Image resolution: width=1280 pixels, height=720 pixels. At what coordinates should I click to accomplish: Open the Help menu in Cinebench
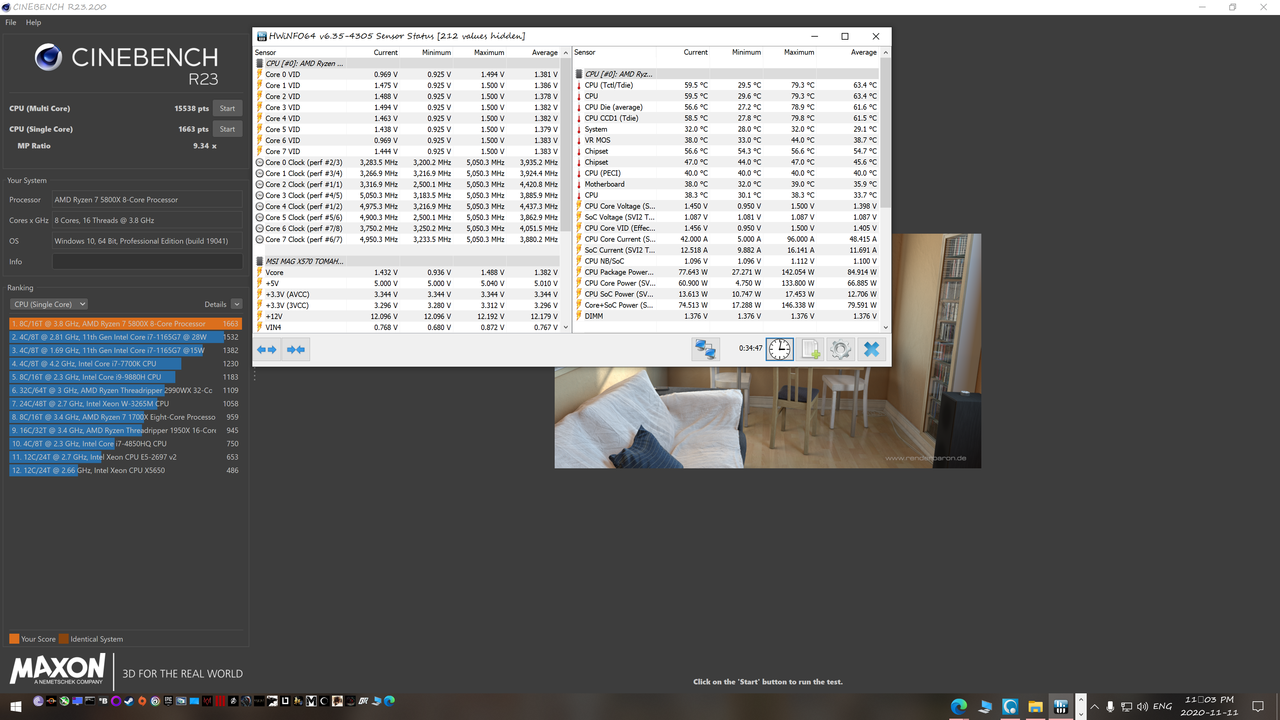(33, 22)
